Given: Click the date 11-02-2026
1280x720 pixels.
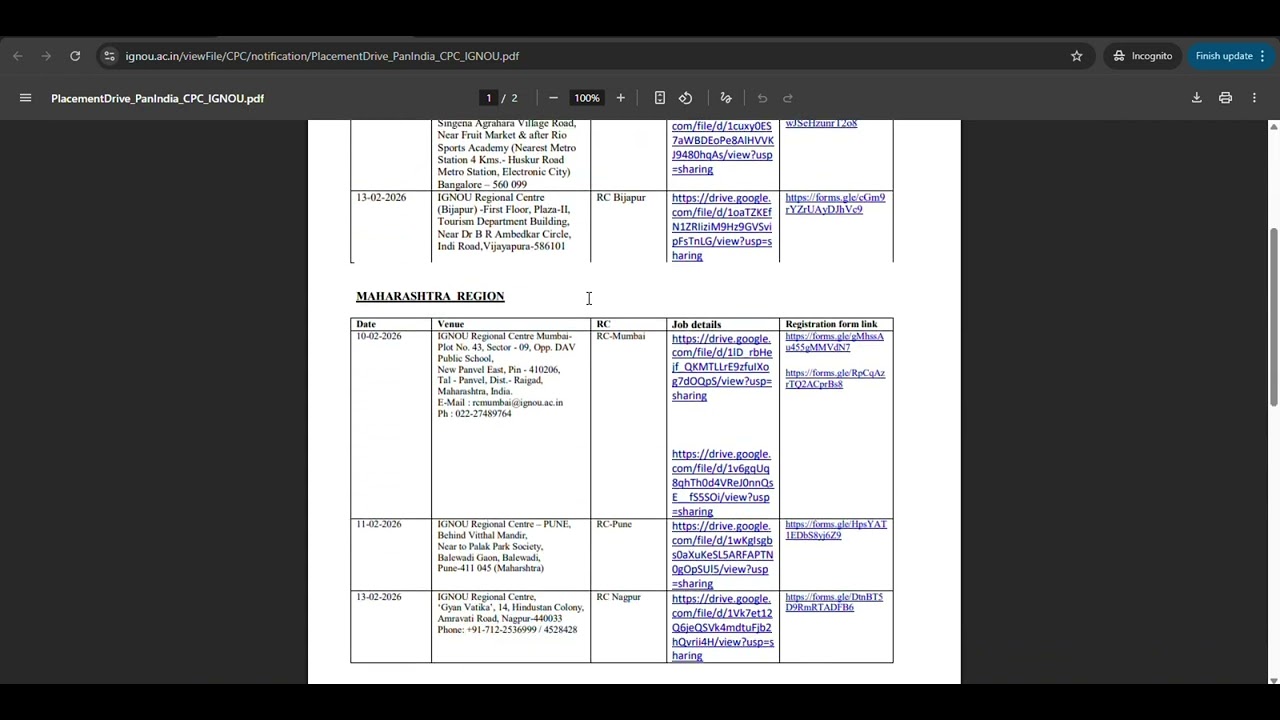Looking at the screenshot, I should pyautogui.click(x=379, y=524).
